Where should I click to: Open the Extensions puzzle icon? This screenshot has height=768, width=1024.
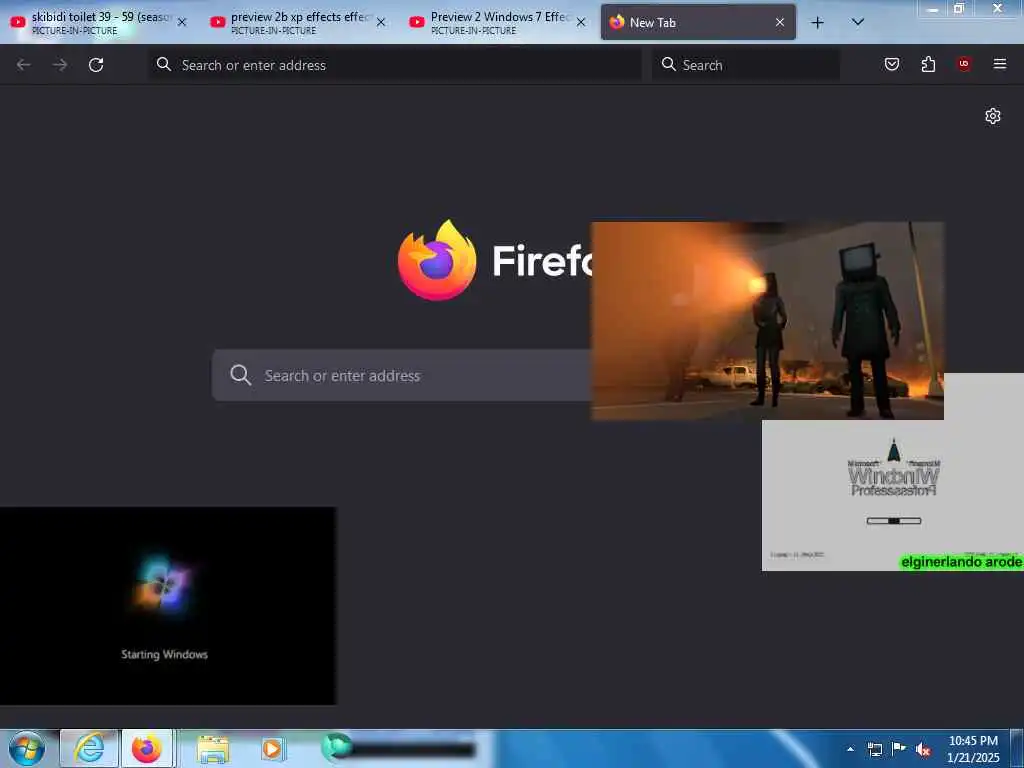[x=928, y=64]
